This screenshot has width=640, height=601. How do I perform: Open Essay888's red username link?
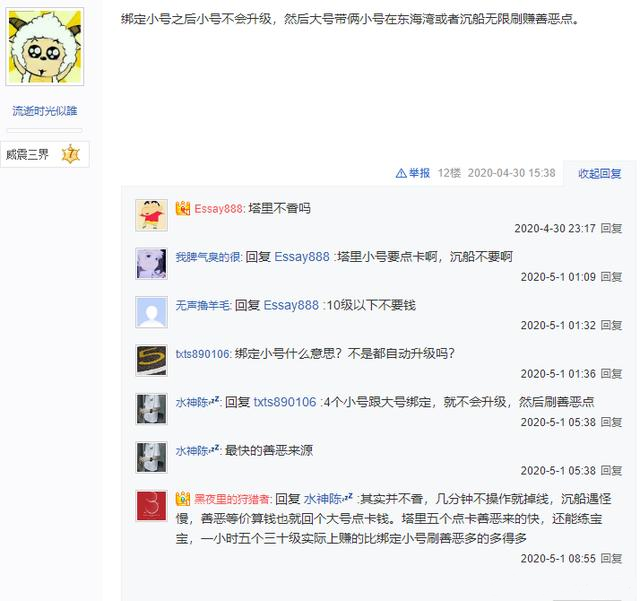coord(218,209)
